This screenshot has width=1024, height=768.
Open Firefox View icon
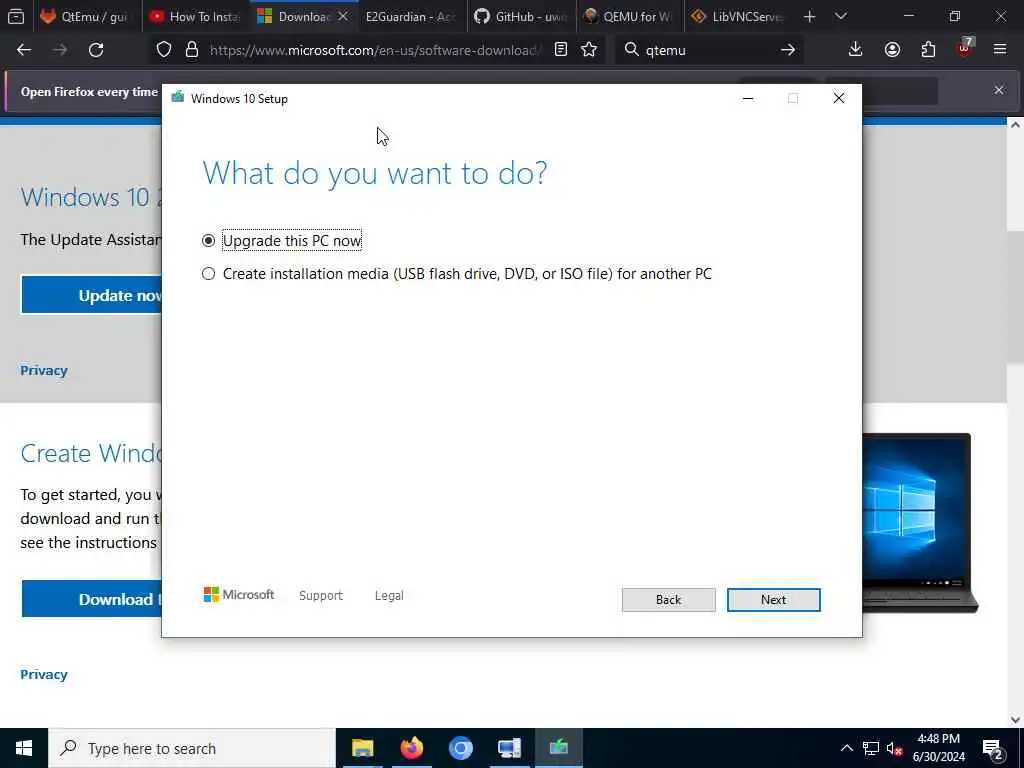[x=16, y=16]
